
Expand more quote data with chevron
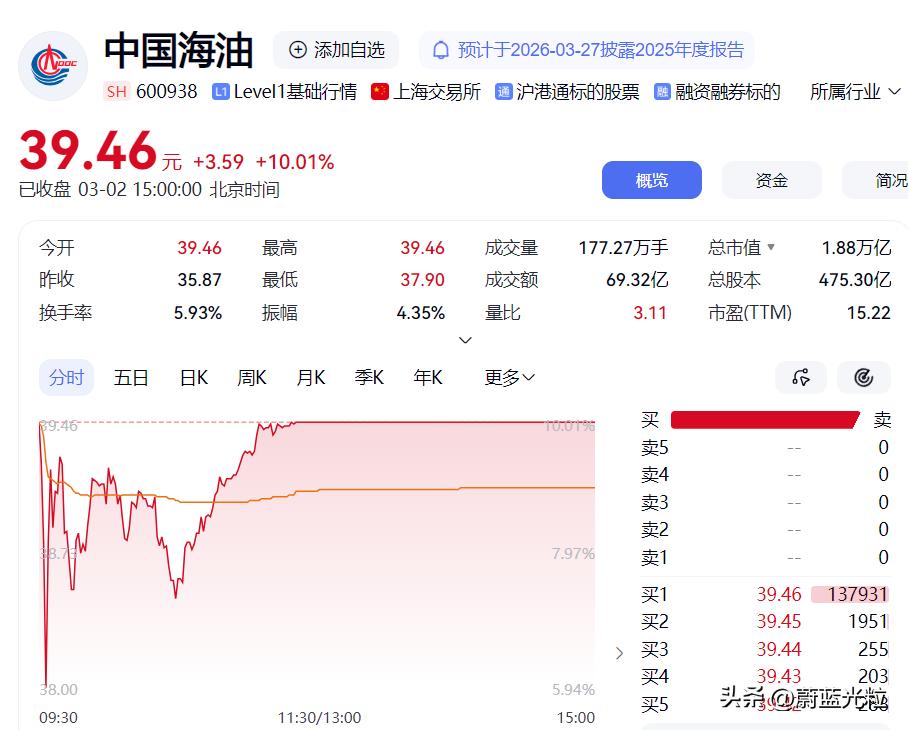point(465,340)
